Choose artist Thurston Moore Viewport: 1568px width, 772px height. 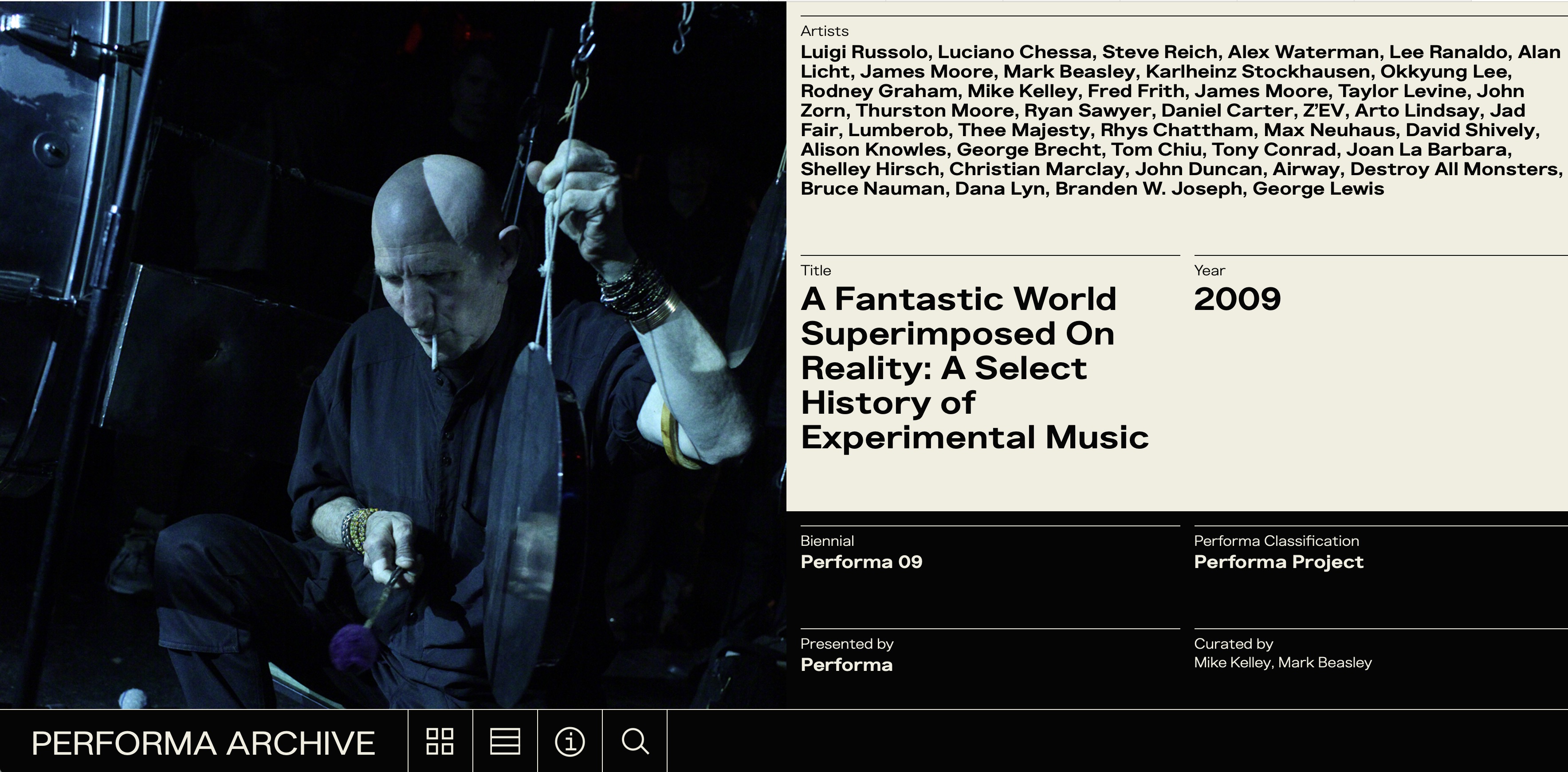[x=935, y=111]
